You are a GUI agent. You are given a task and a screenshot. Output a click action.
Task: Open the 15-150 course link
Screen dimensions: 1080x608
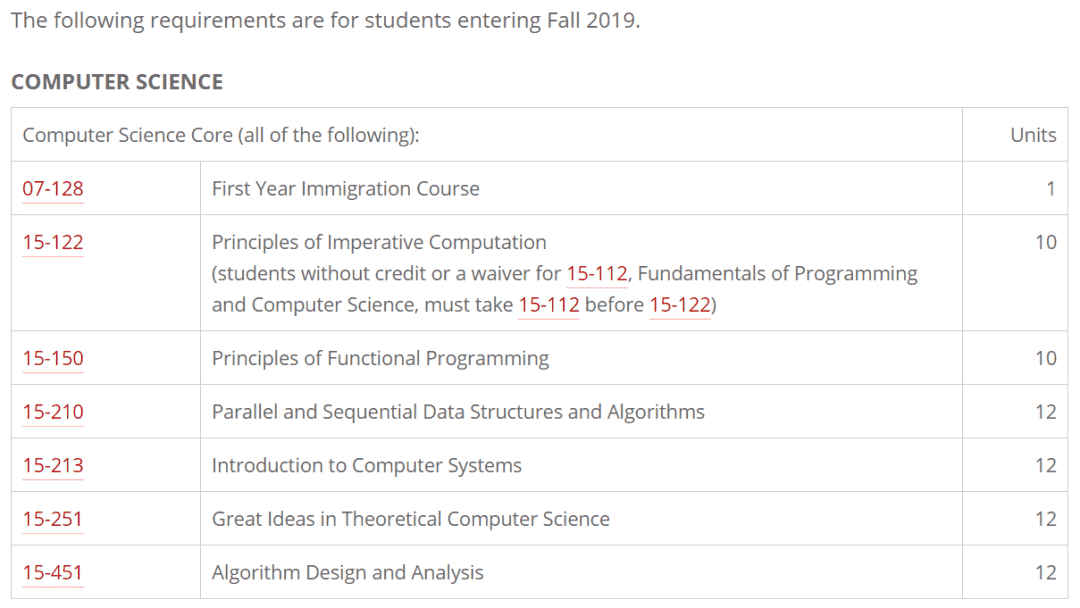pos(53,358)
